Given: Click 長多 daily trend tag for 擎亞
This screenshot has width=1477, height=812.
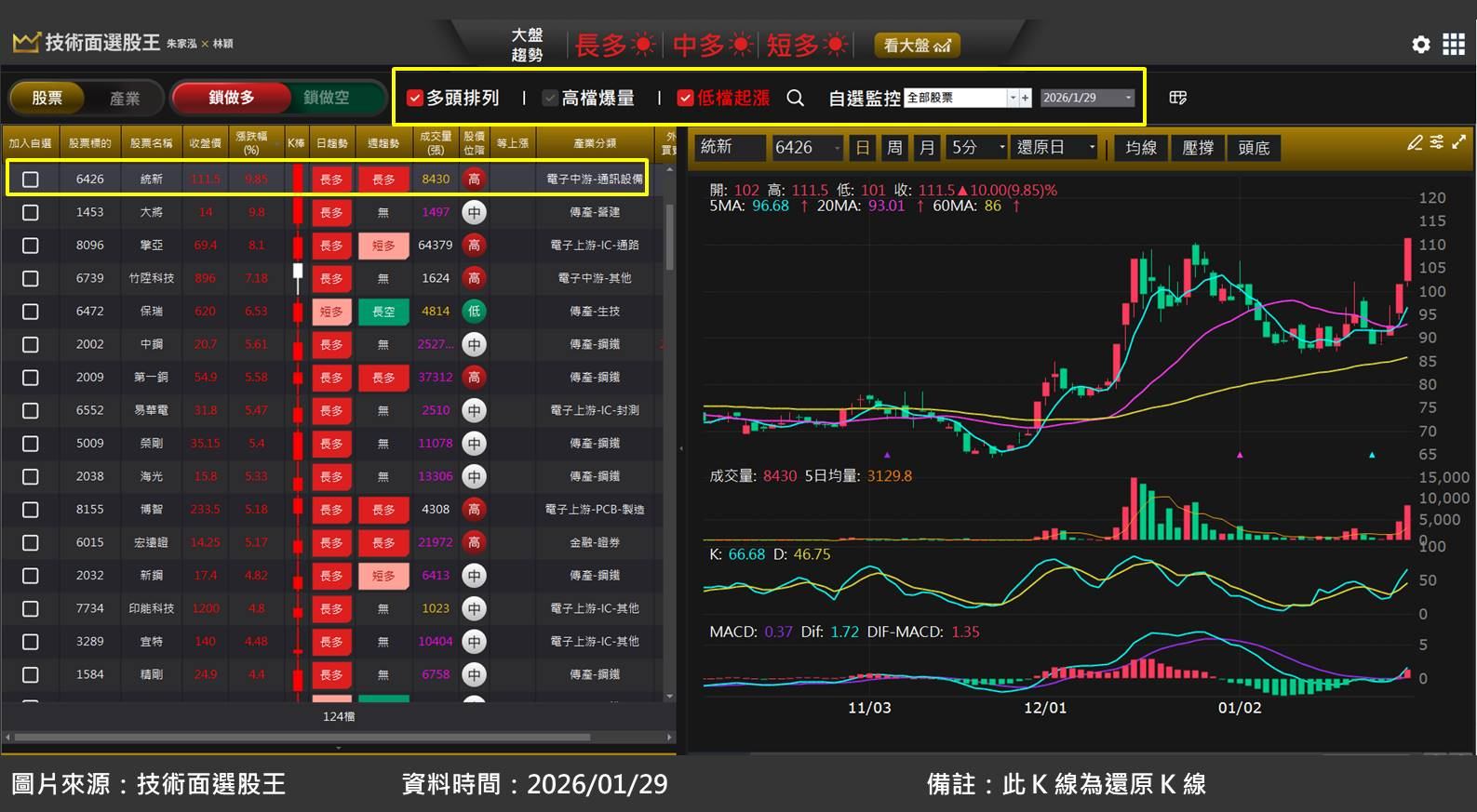Looking at the screenshot, I should 331,246.
